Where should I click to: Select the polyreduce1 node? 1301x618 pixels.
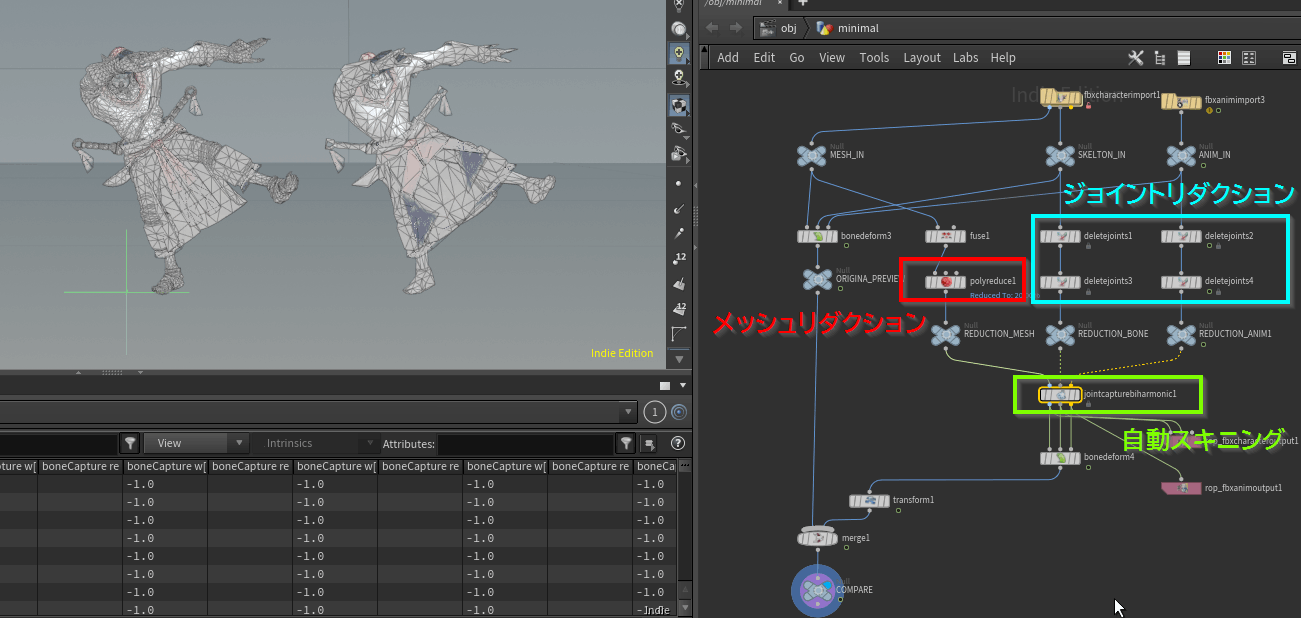946,282
